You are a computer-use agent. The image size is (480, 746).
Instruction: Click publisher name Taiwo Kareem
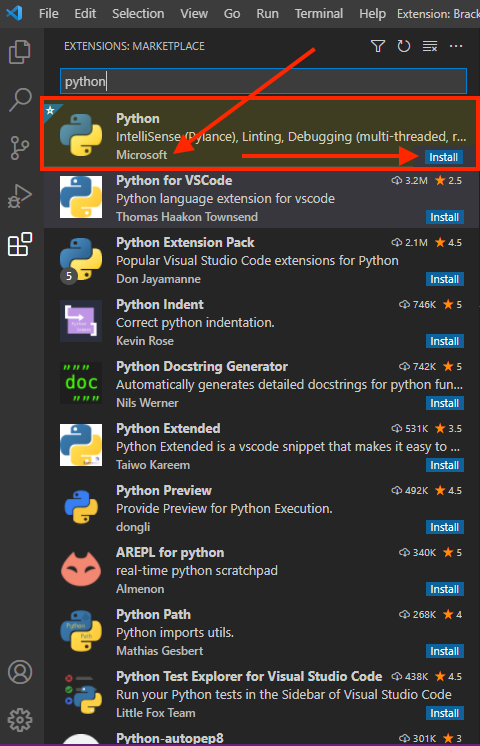click(x=153, y=465)
